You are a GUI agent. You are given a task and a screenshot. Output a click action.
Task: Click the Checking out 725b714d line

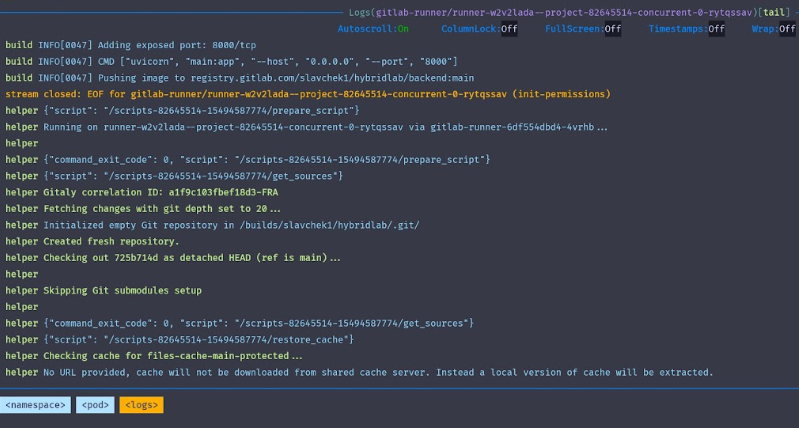point(173,258)
